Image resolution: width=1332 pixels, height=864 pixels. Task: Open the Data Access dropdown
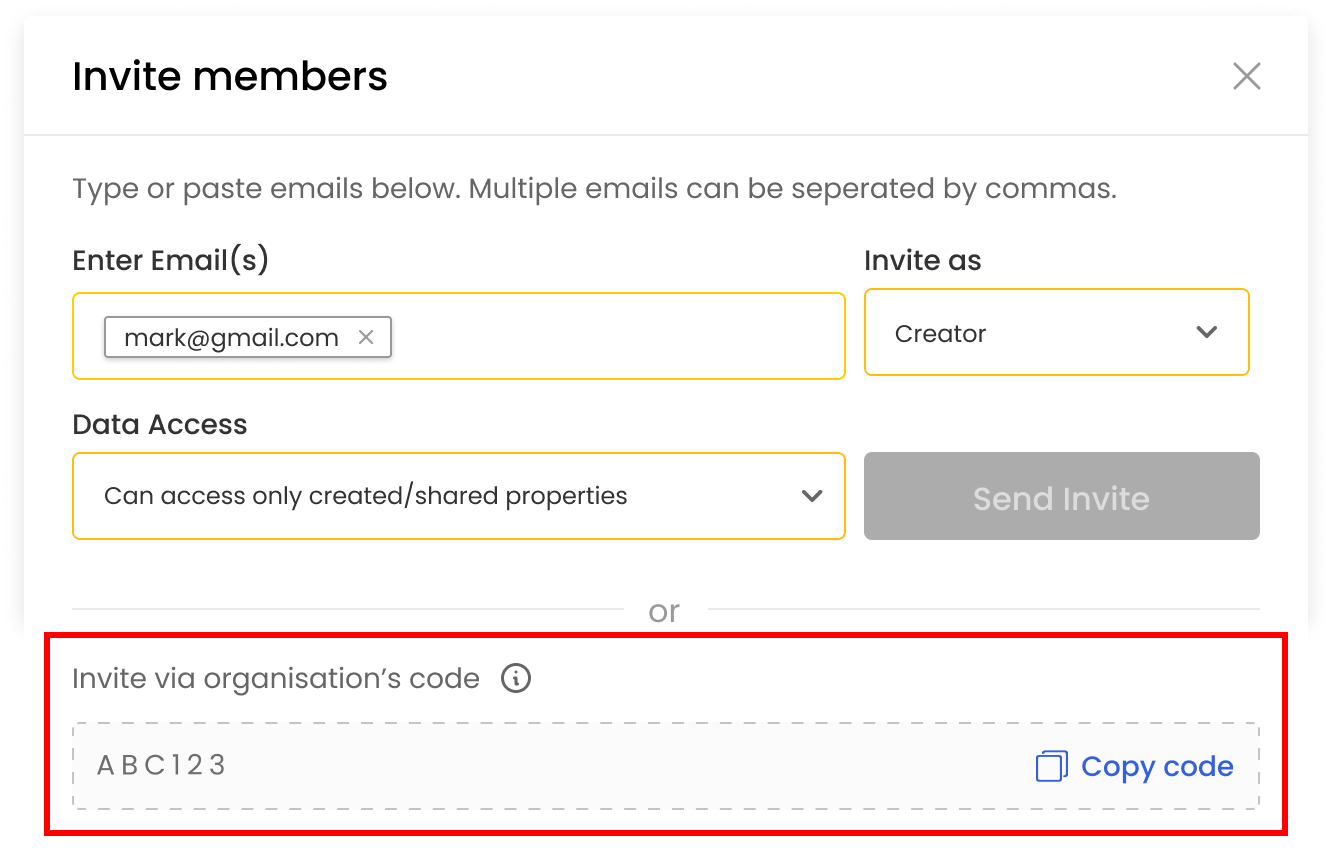[459, 496]
